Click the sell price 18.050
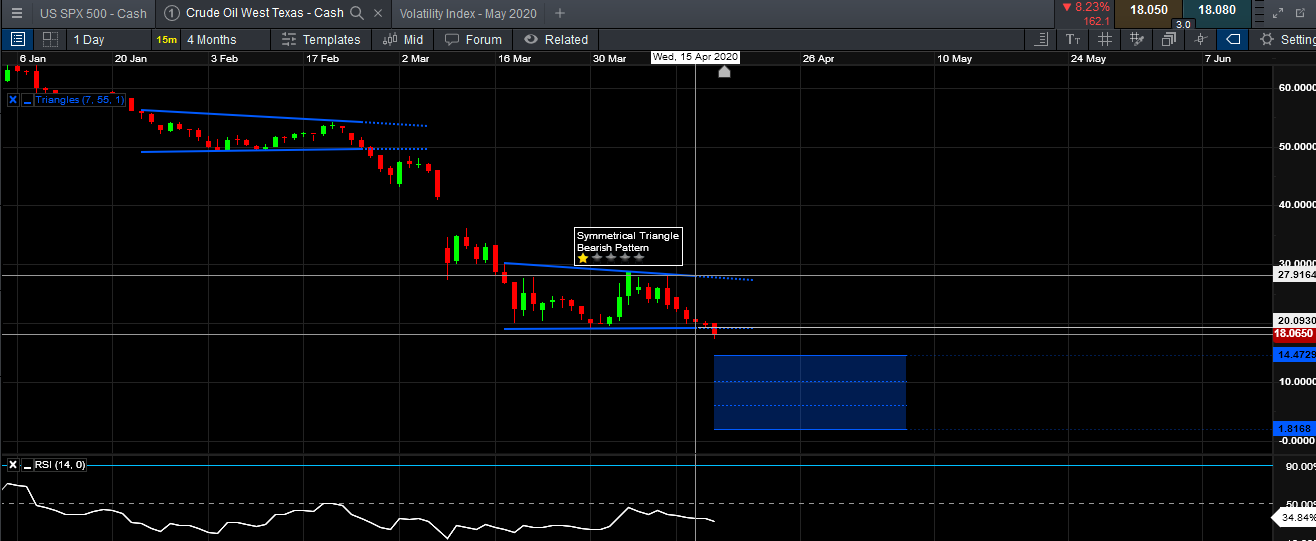The width and height of the screenshot is (1316, 541). (x=1150, y=10)
